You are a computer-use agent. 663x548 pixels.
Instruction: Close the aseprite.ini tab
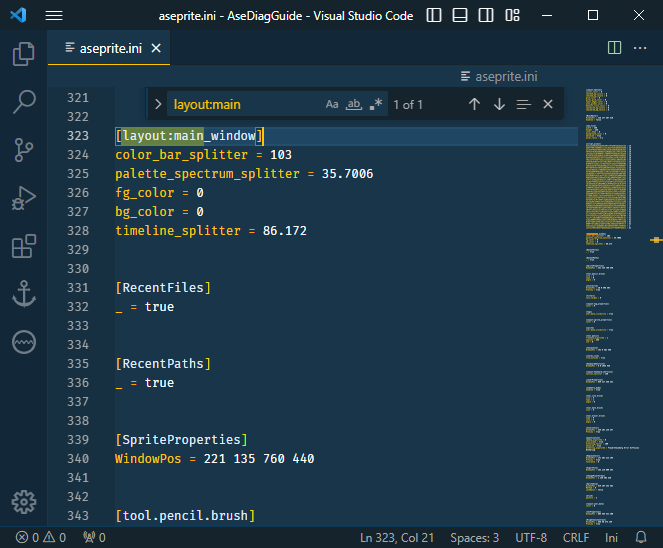click(156, 48)
